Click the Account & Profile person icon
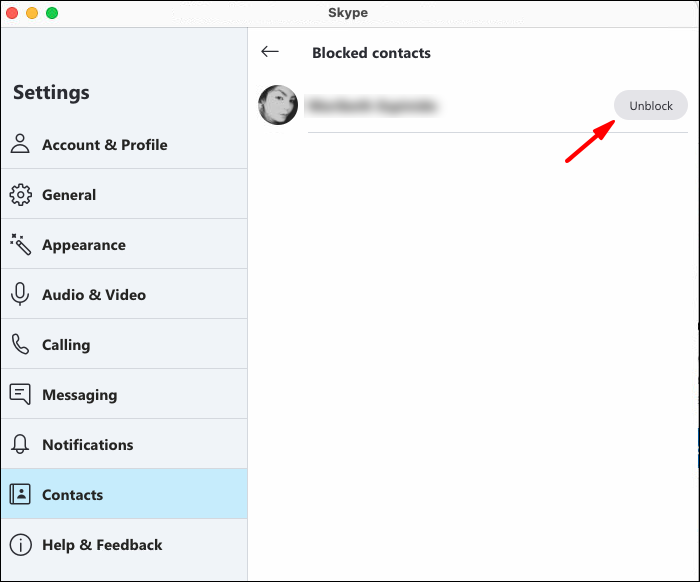700x582 pixels. [x=20, y=144]
